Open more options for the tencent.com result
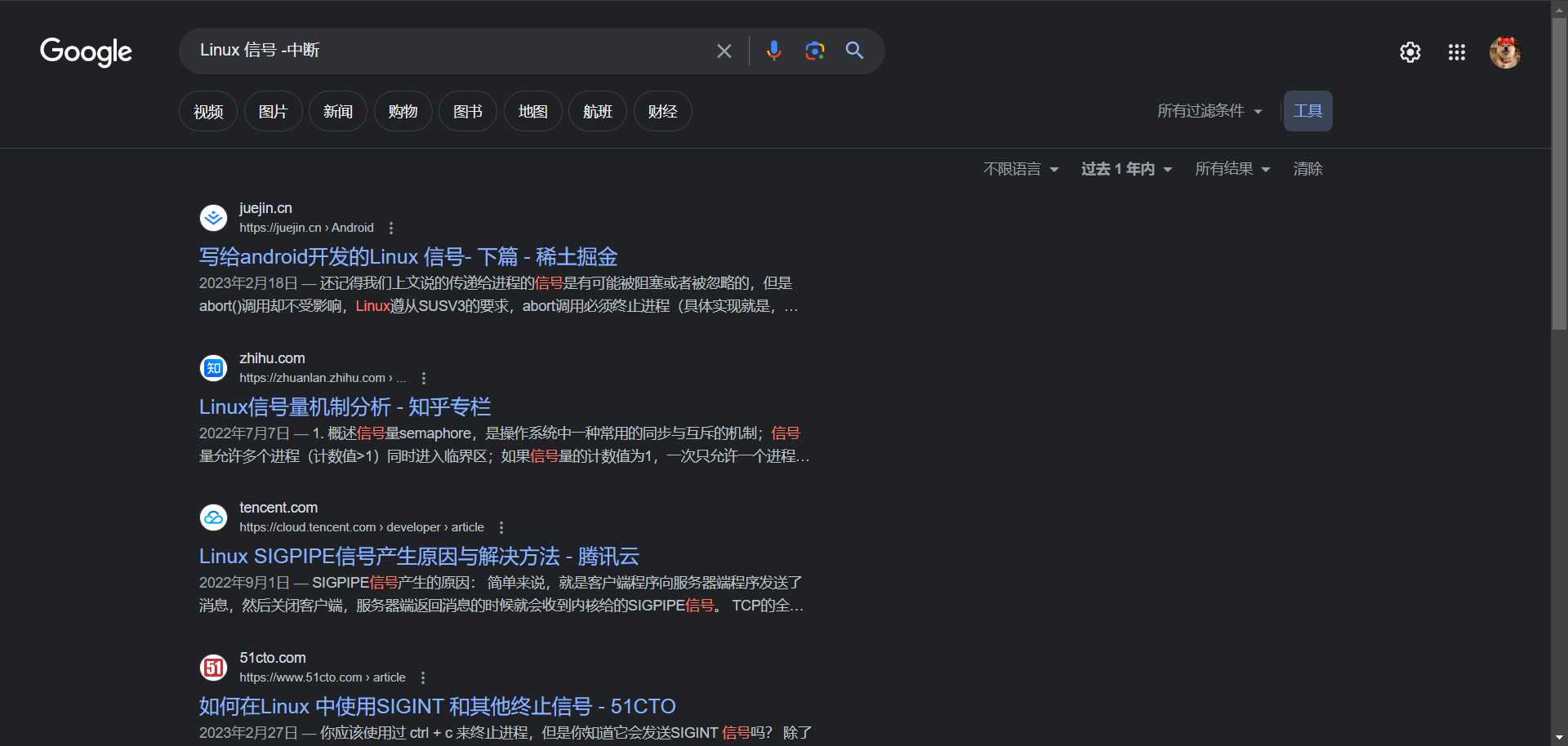The image size is (1568, 746). click(501, 528)
